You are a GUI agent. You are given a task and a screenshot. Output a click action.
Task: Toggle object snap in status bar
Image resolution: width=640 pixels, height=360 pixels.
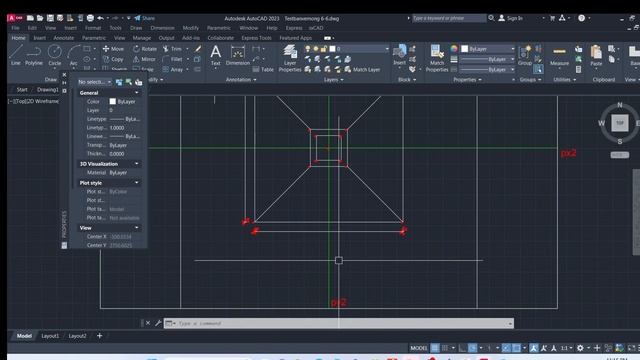click(516, 348)
